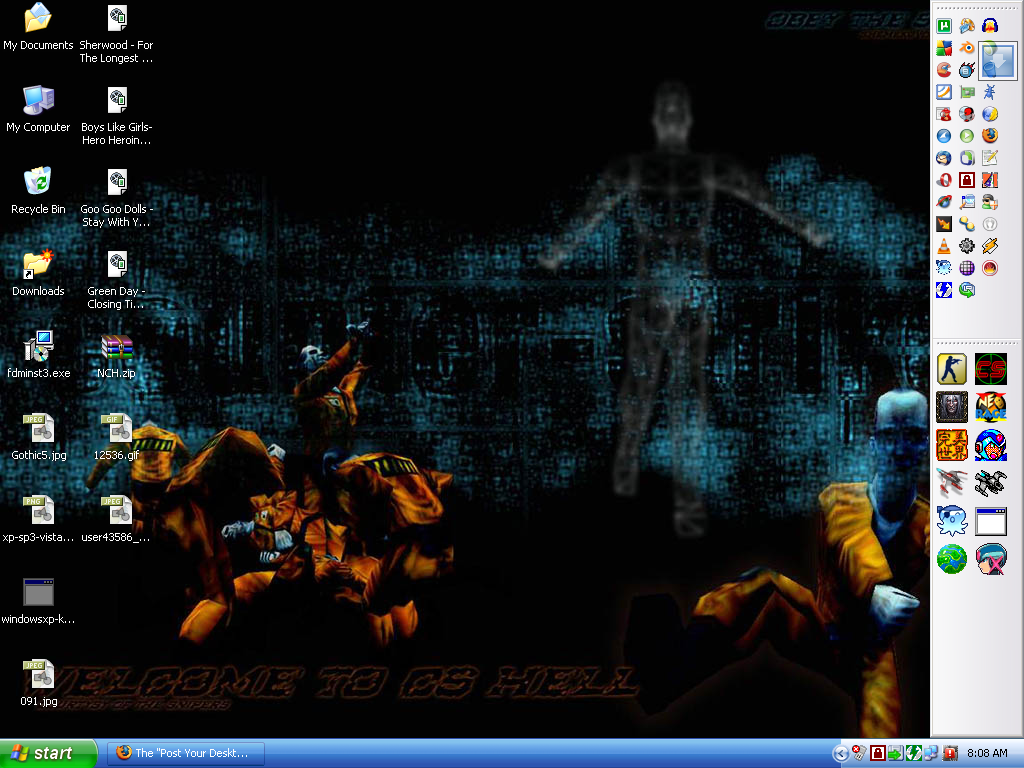Image resolution: width=1024 pixels, height=768 pixels.
Task: Open the gray spaceship game icon
Action: (991, 483)
